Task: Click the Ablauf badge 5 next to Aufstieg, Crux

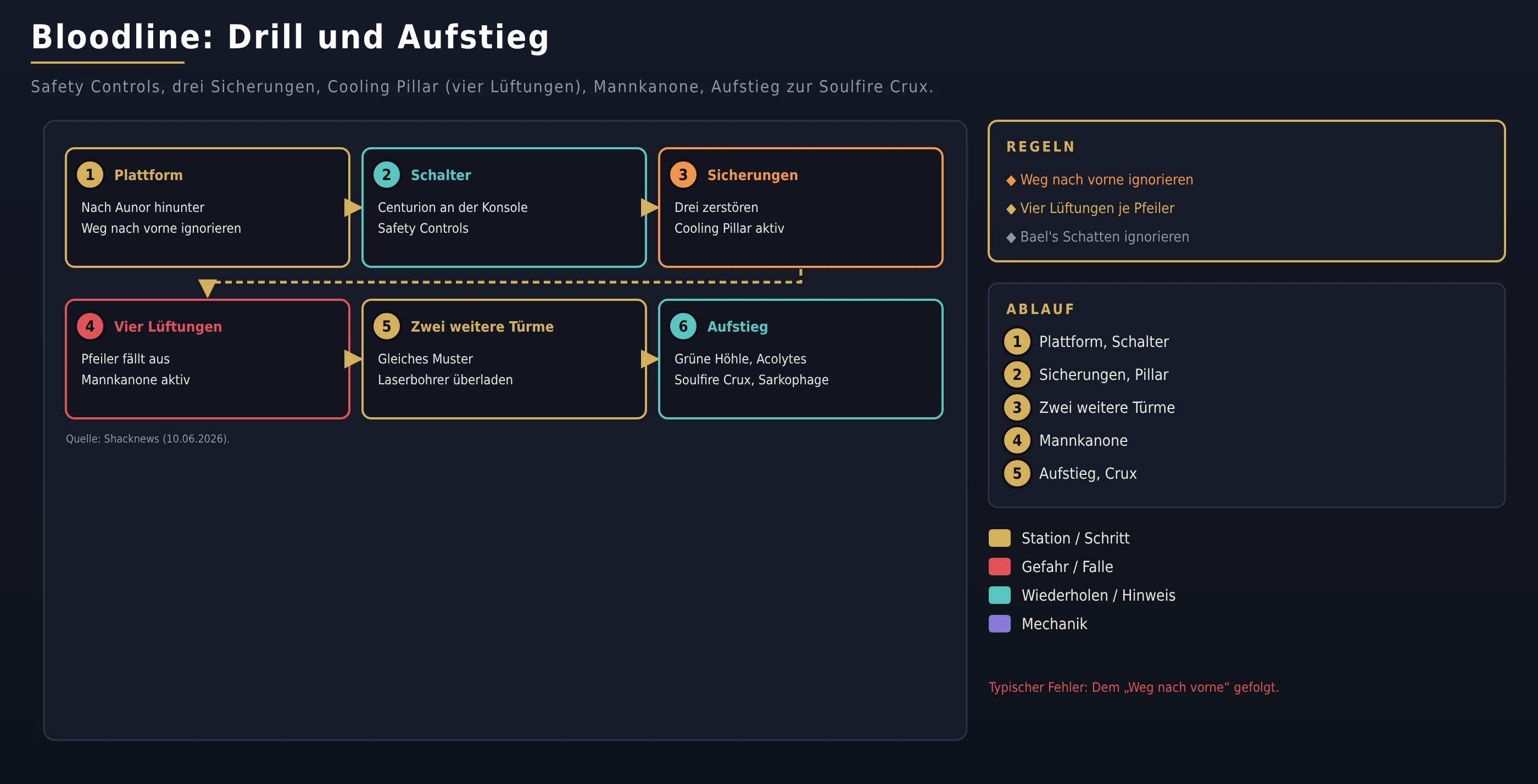Action: click(x=1017, y=473)
